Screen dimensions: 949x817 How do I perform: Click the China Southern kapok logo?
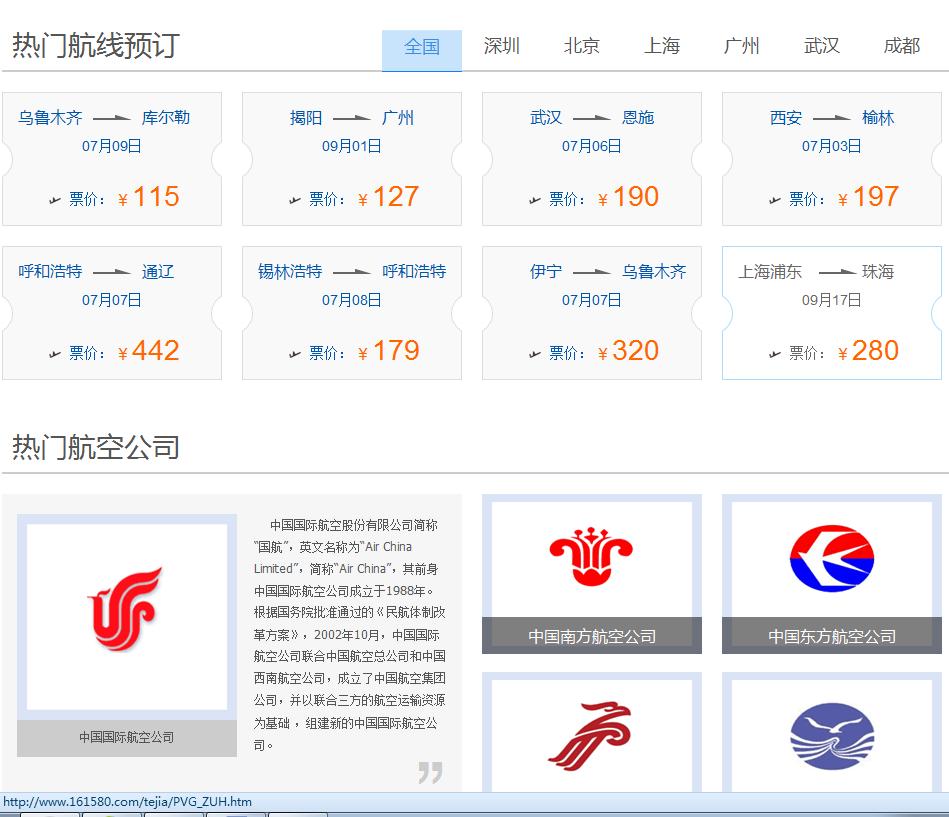[591, 556]
